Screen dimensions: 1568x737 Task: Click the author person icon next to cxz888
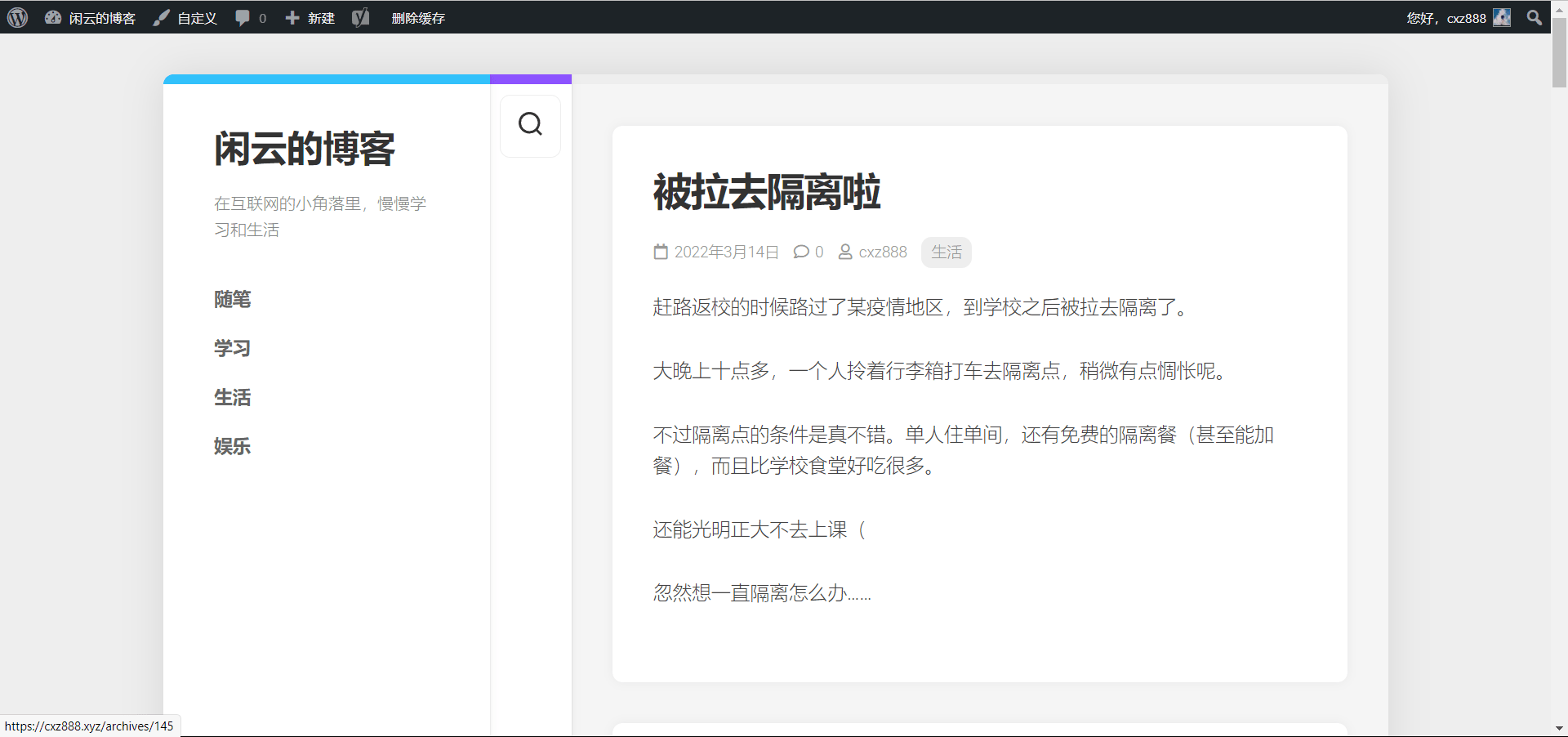(x=844, y=252)
